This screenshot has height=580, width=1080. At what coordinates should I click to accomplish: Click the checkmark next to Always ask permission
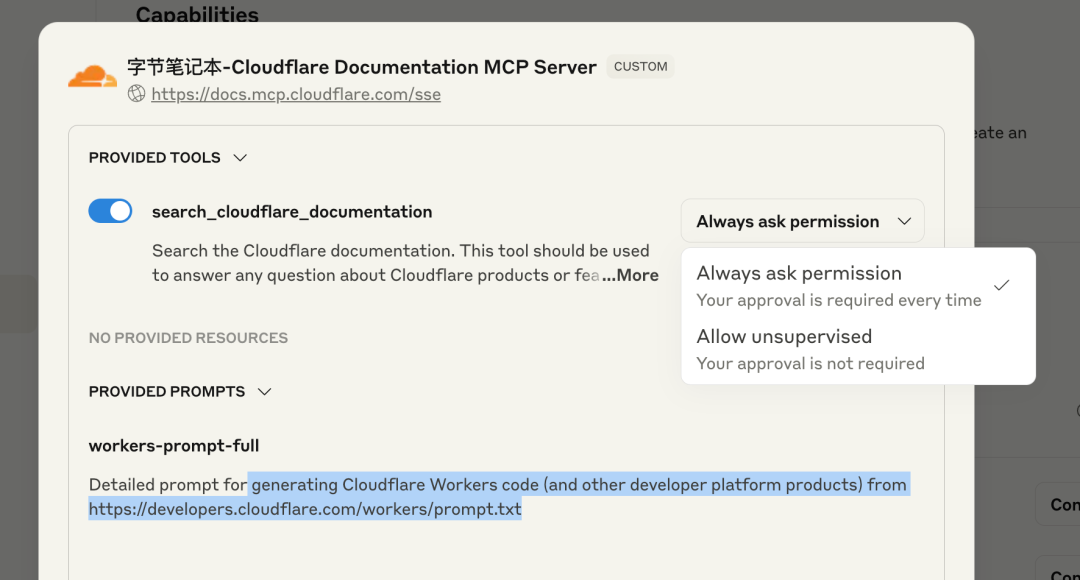(x=1001, y=285)
